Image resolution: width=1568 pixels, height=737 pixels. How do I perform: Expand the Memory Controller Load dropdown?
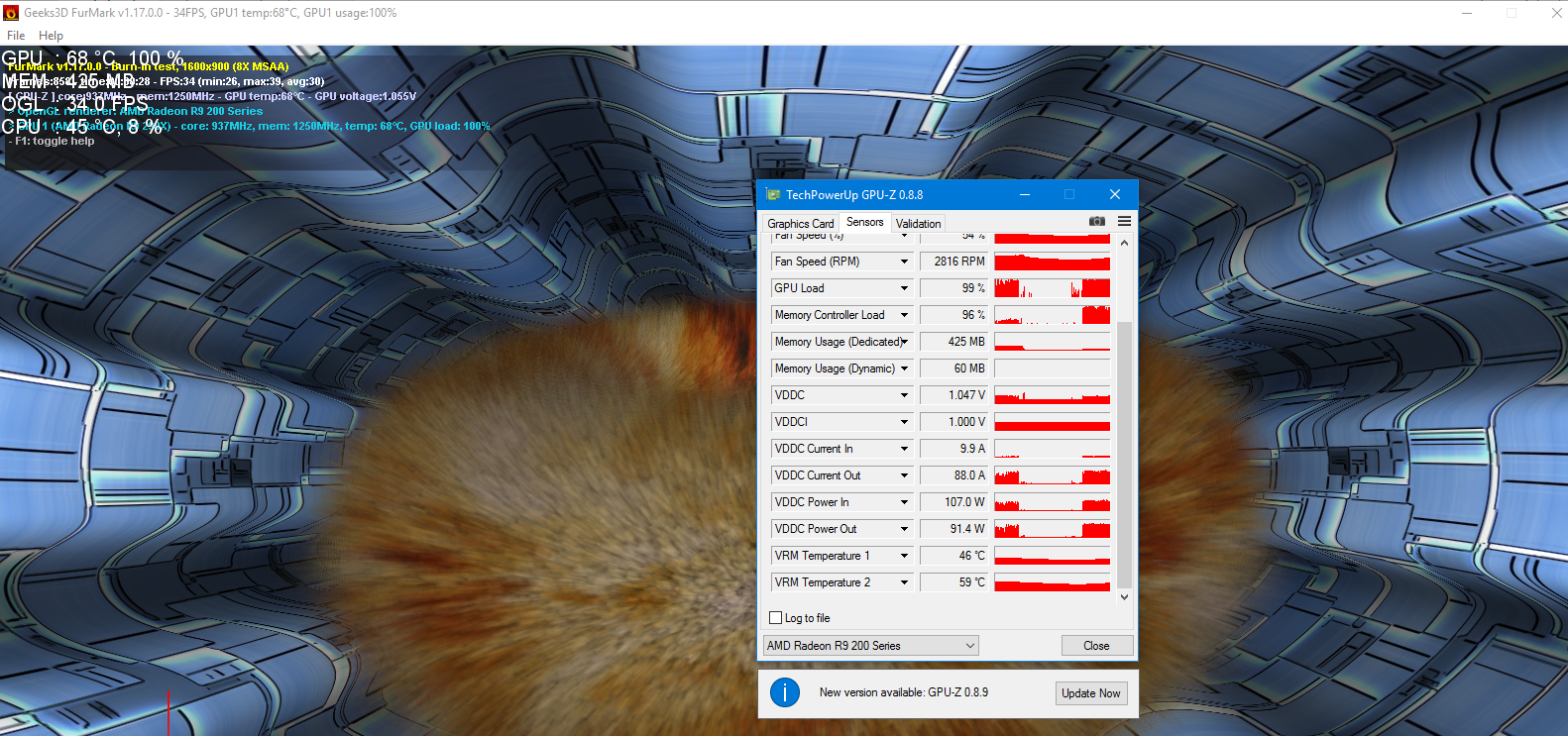(x=904, y=315)
